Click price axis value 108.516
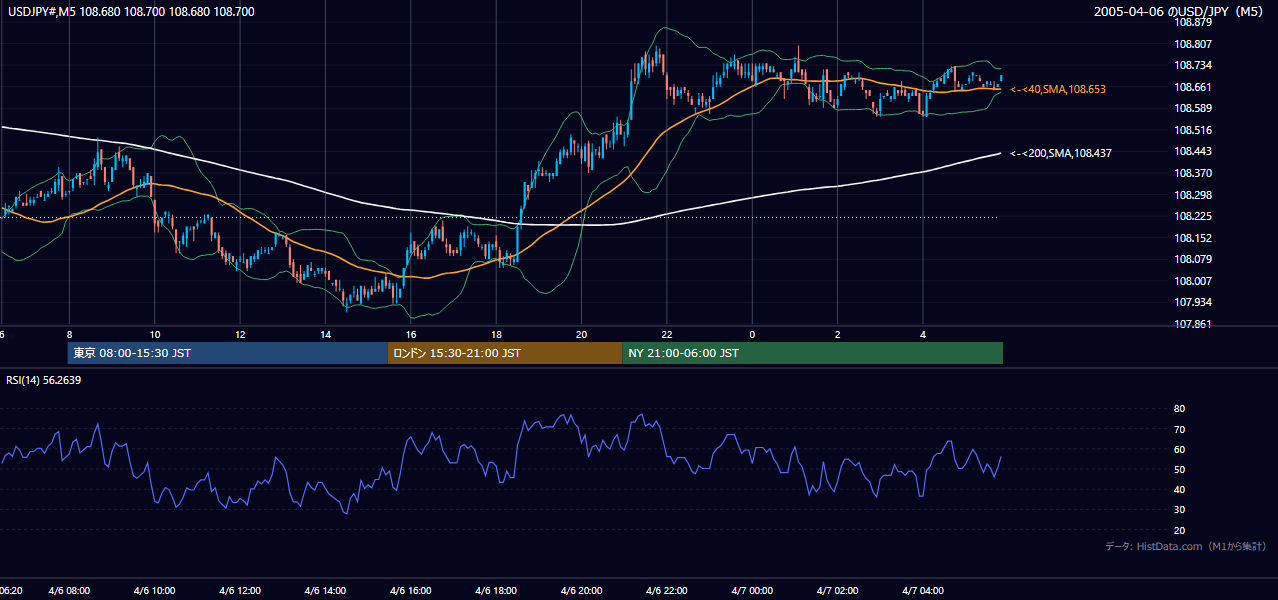This screenshot has width=1278, height=600. click(1192, 130)
